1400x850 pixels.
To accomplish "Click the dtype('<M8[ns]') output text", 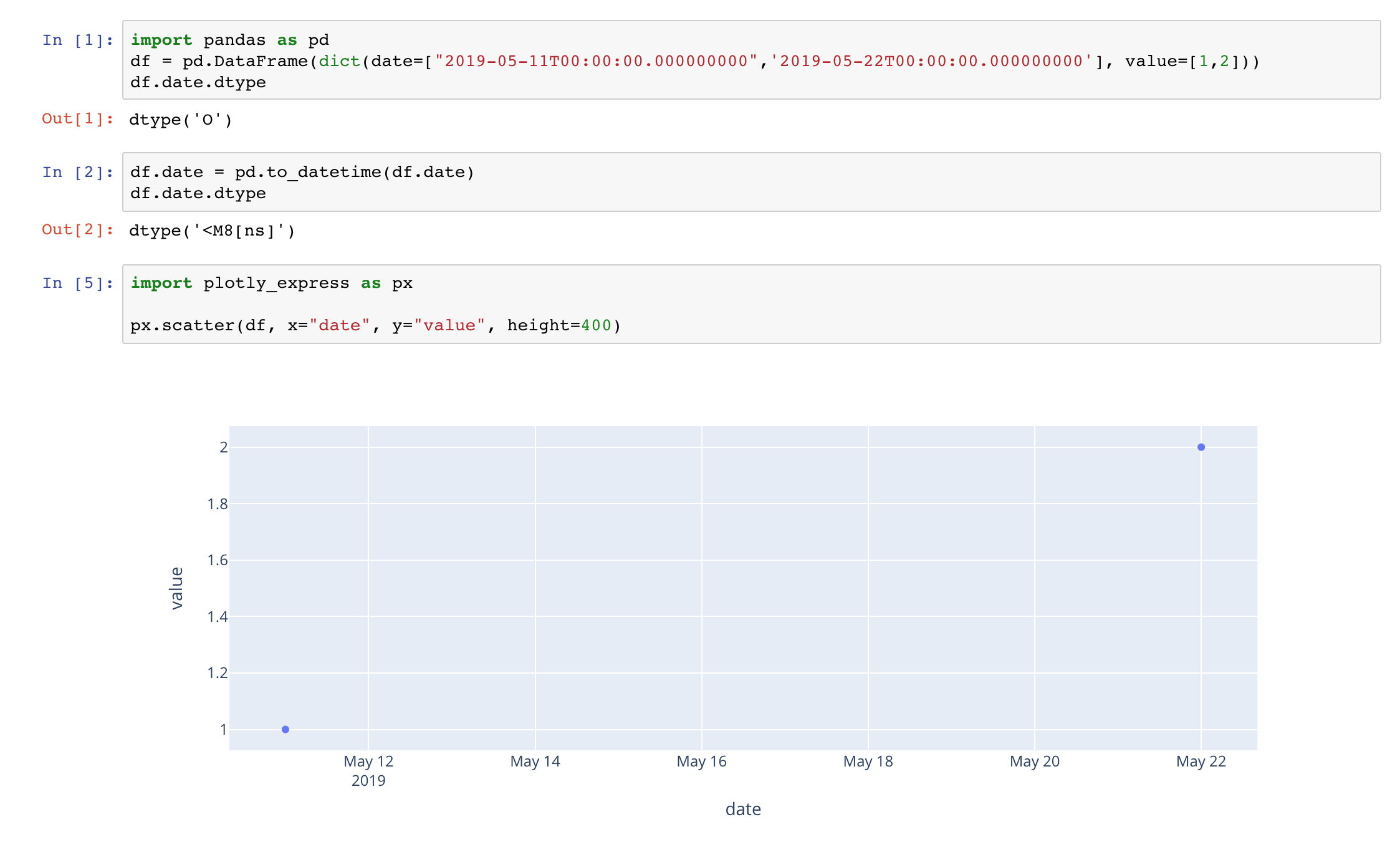I will click(x=212, y=231).
